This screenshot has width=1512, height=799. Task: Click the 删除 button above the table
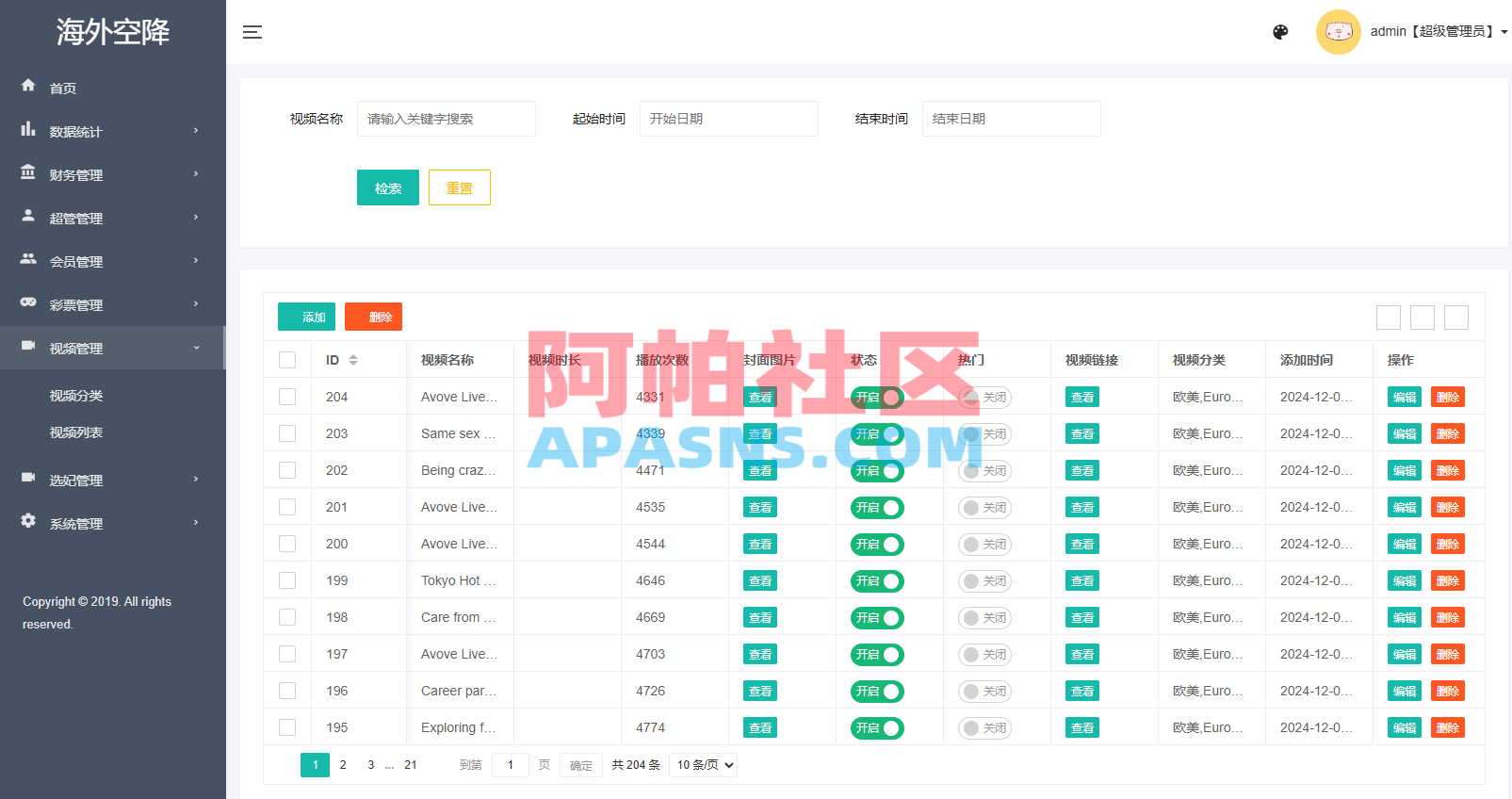pyautogui.click(x=373, y=317)
